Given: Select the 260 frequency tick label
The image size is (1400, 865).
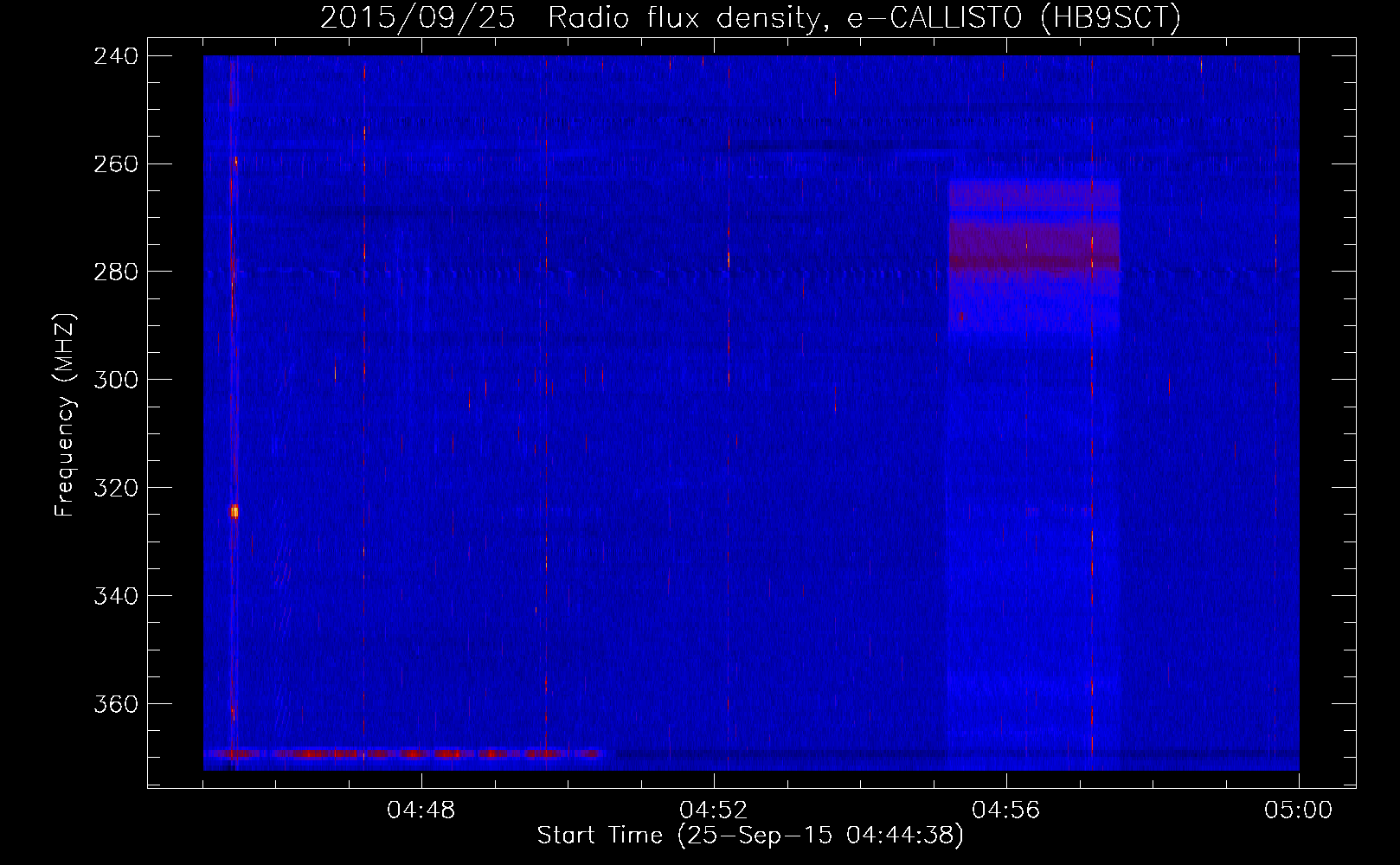Looking at the screenshot, I should point(116,164).
